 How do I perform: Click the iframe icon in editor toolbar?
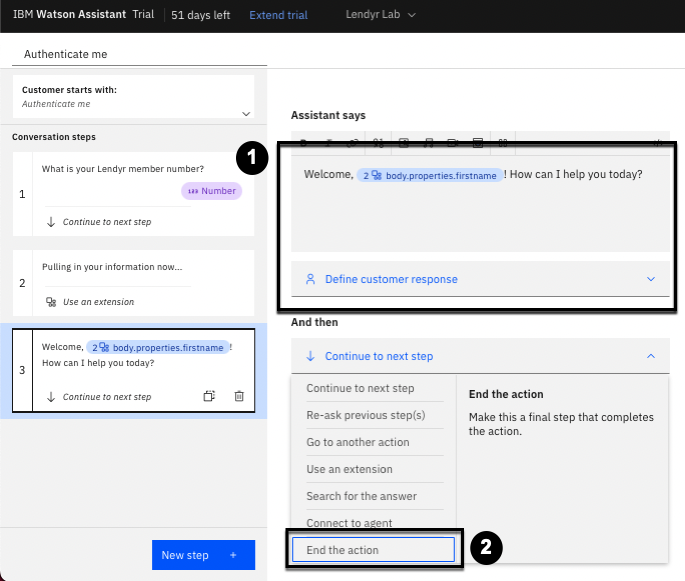coord(478,142)
